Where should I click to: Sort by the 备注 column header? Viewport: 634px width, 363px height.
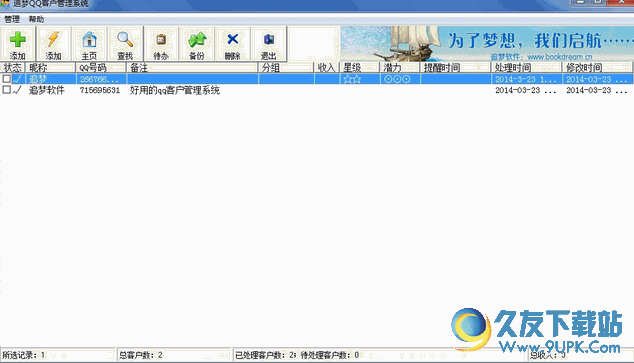[192, 68]
